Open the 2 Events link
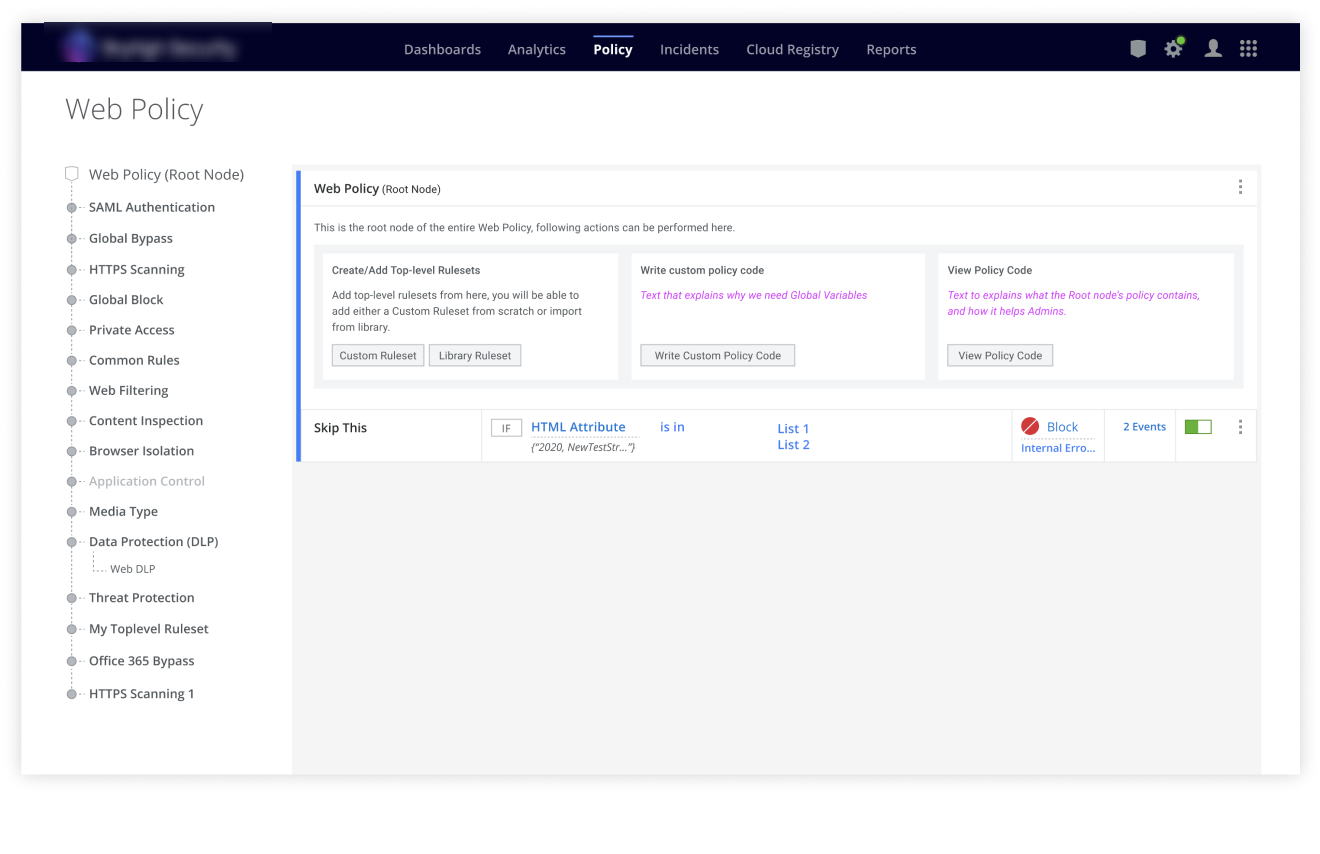Screen dimensions: 1320x854 click(x=1144, y=427)
